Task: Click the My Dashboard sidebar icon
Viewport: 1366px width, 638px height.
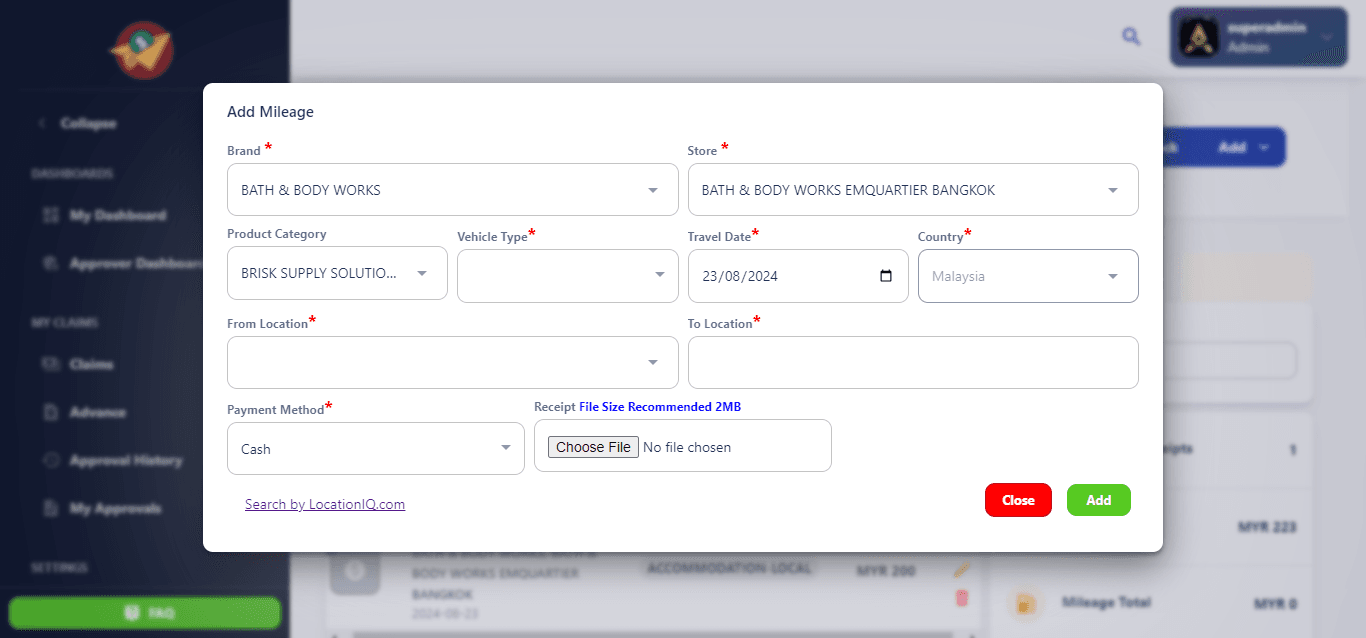Action: click(51, 216)
